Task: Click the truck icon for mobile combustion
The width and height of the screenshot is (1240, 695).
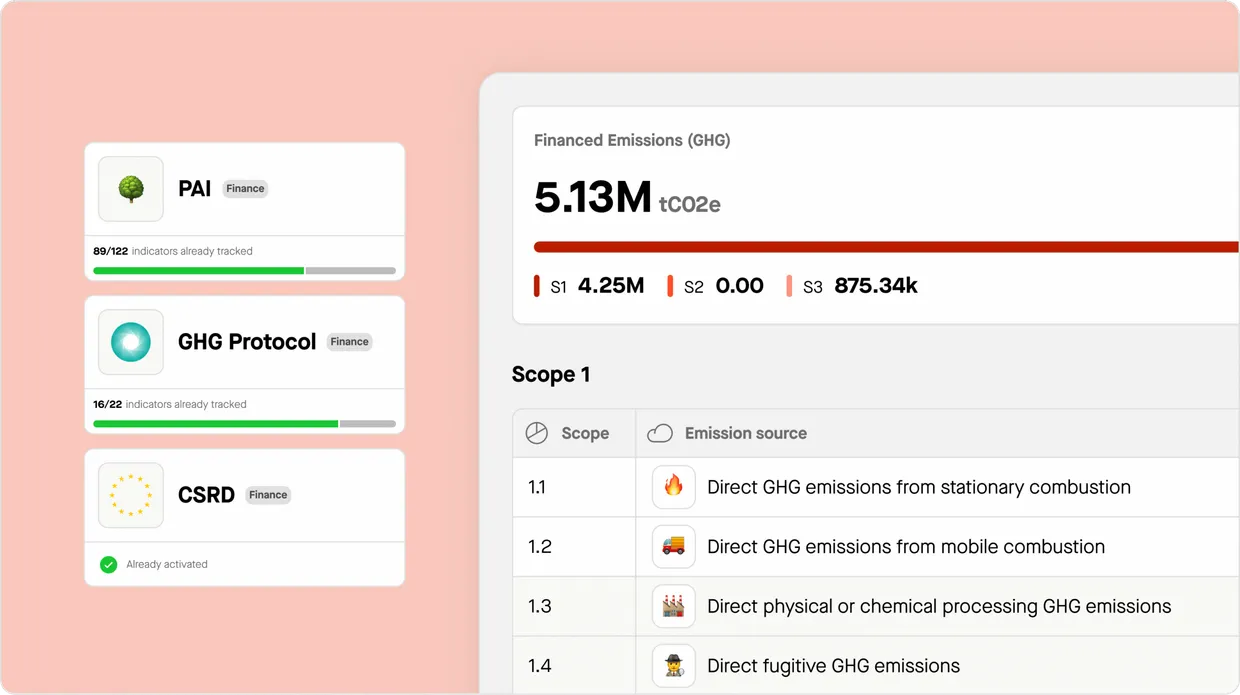Action: pyautogui.click(x=673, y=546)
